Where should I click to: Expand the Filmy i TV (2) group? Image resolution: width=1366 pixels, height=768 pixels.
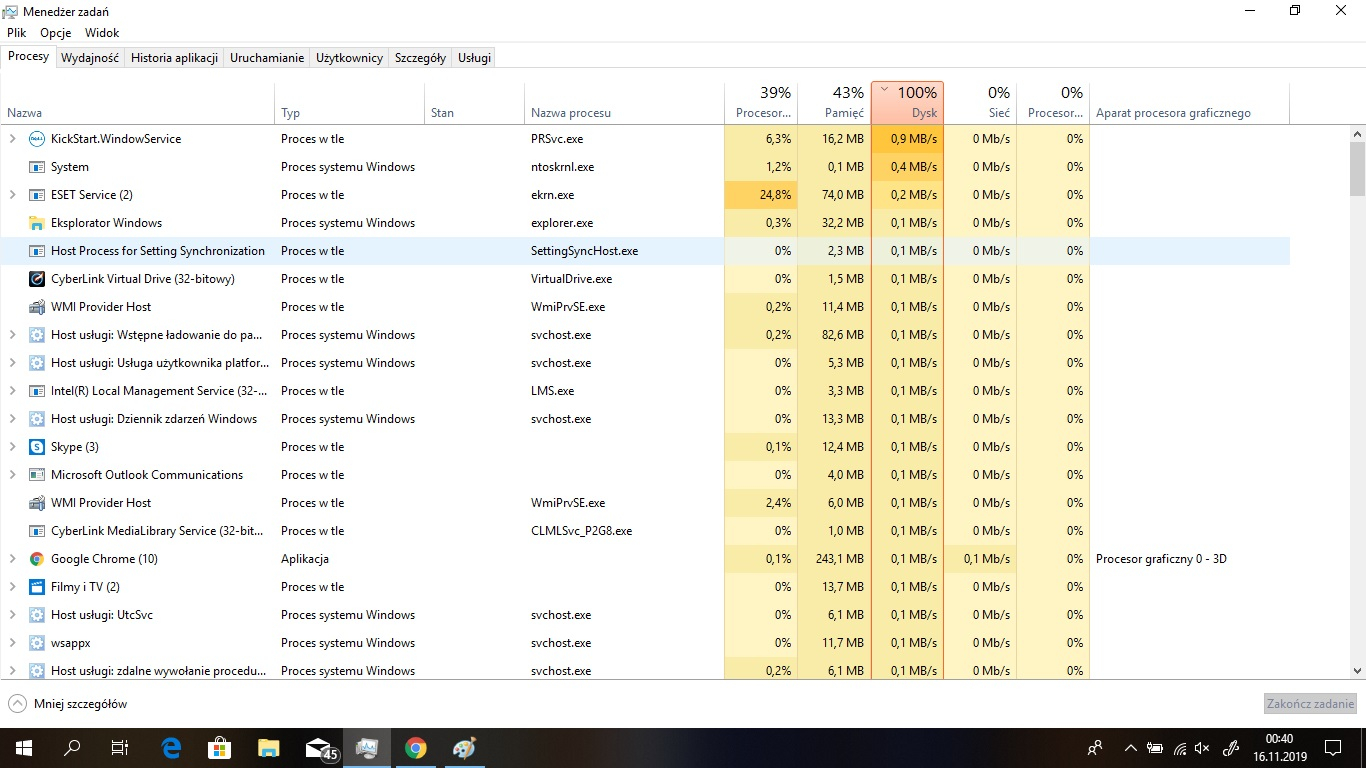point(12,587)
